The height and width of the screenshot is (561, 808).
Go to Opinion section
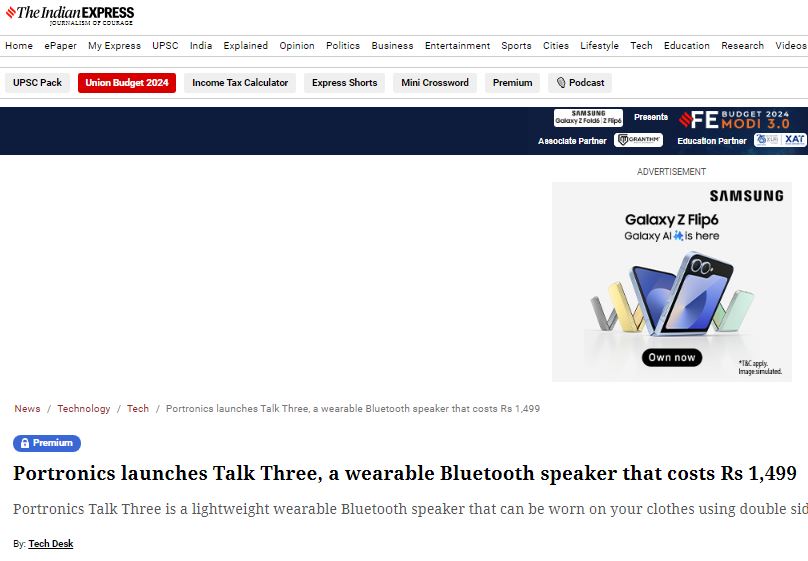point(297,45)
